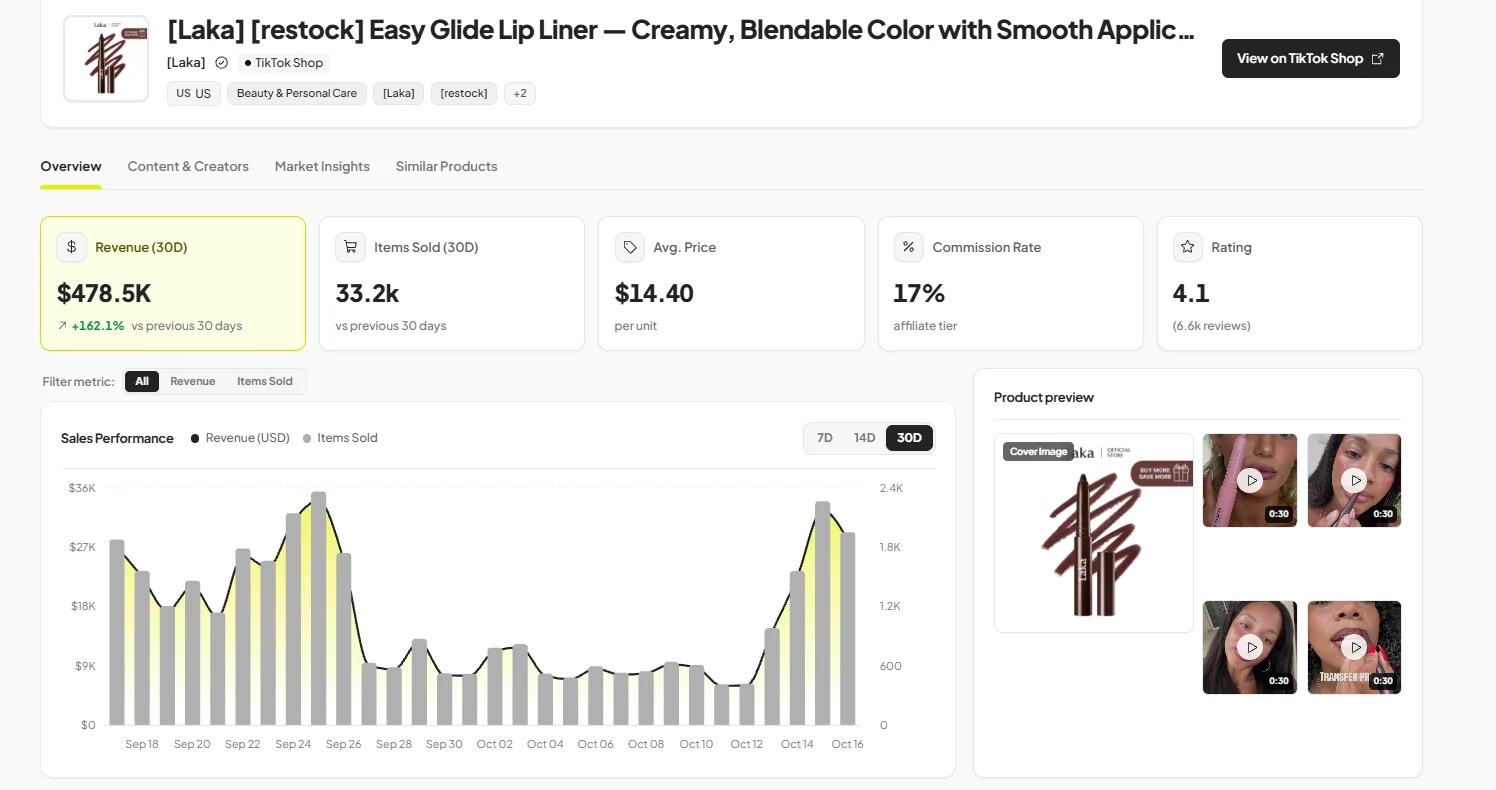The width and height of the screenshot is (1496, 790).
Task: Click the 17% commission rate value
Action: tap(919, 294)
